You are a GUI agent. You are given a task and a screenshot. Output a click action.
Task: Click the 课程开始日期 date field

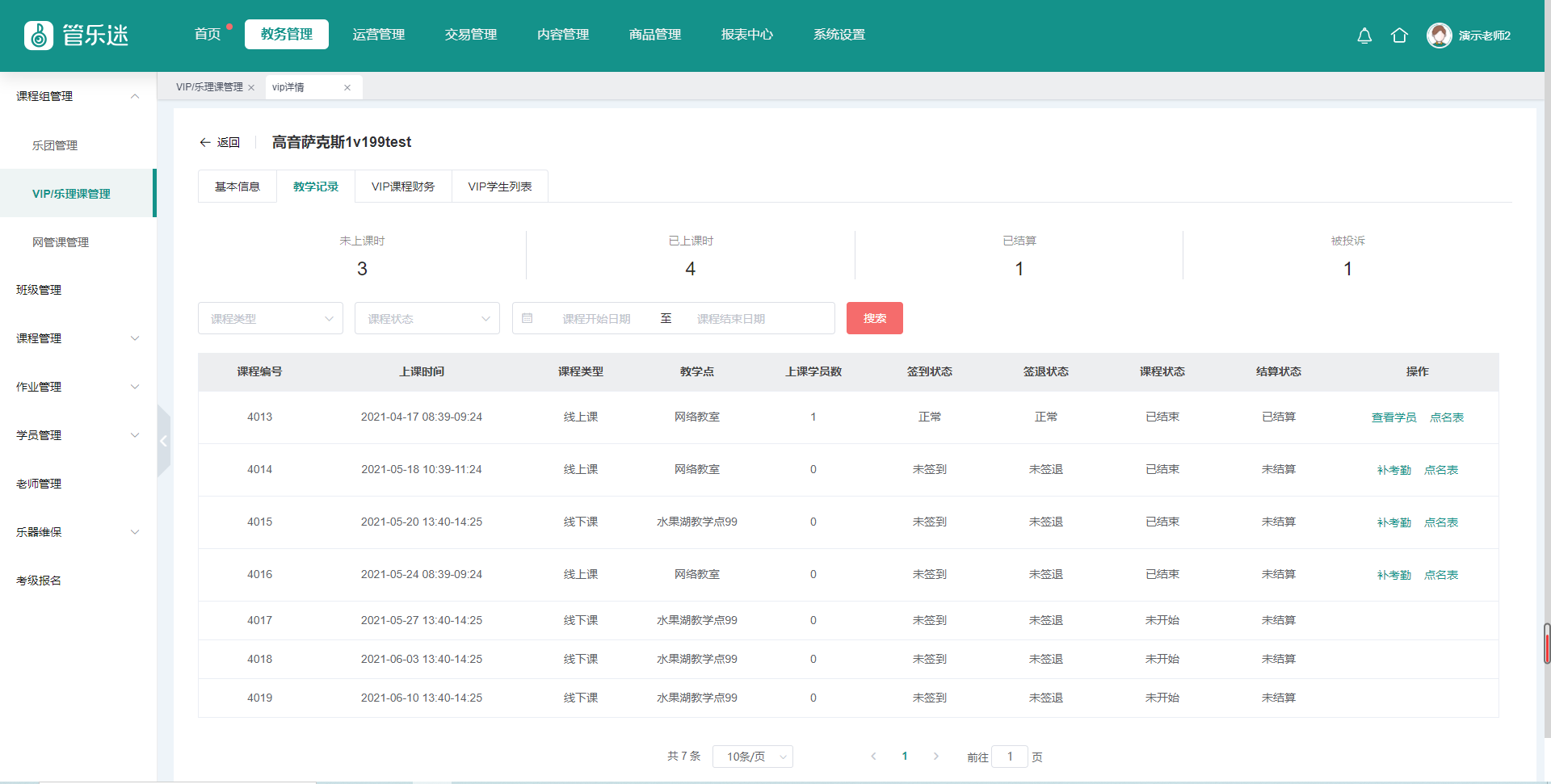pyautogui.click(x=596, y=319)
